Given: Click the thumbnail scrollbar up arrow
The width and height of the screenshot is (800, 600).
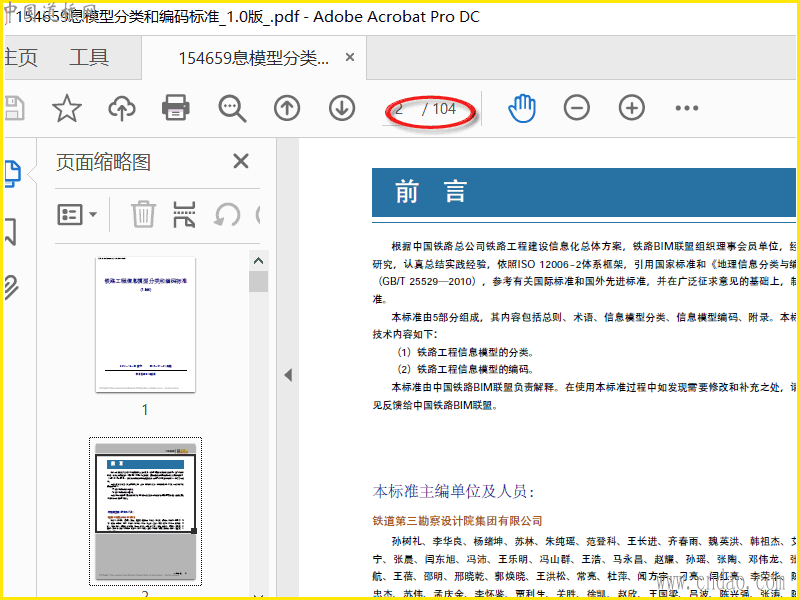Looking at the screenshot, I should (259, 261).
